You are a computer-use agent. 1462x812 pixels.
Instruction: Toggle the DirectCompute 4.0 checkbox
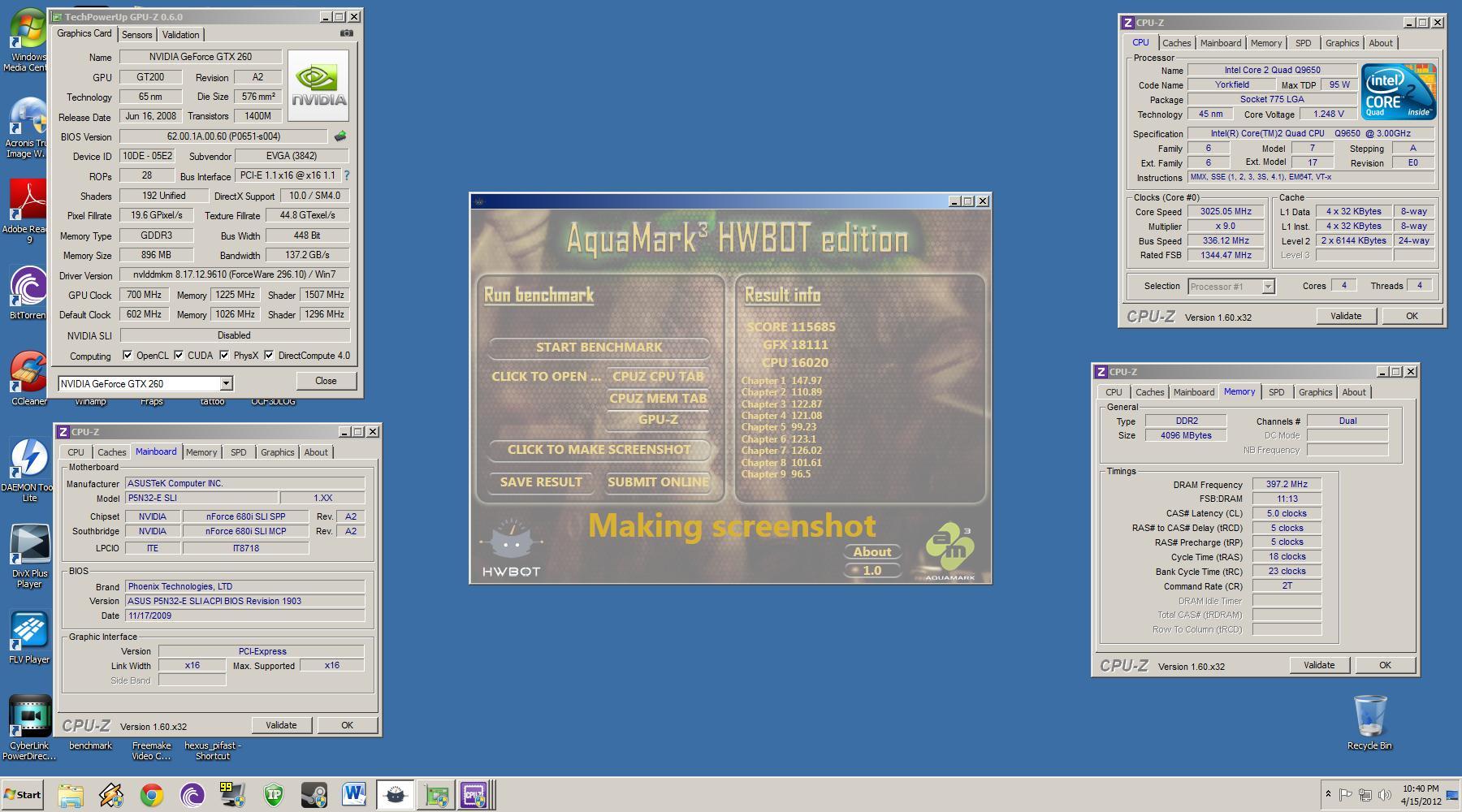269,355
